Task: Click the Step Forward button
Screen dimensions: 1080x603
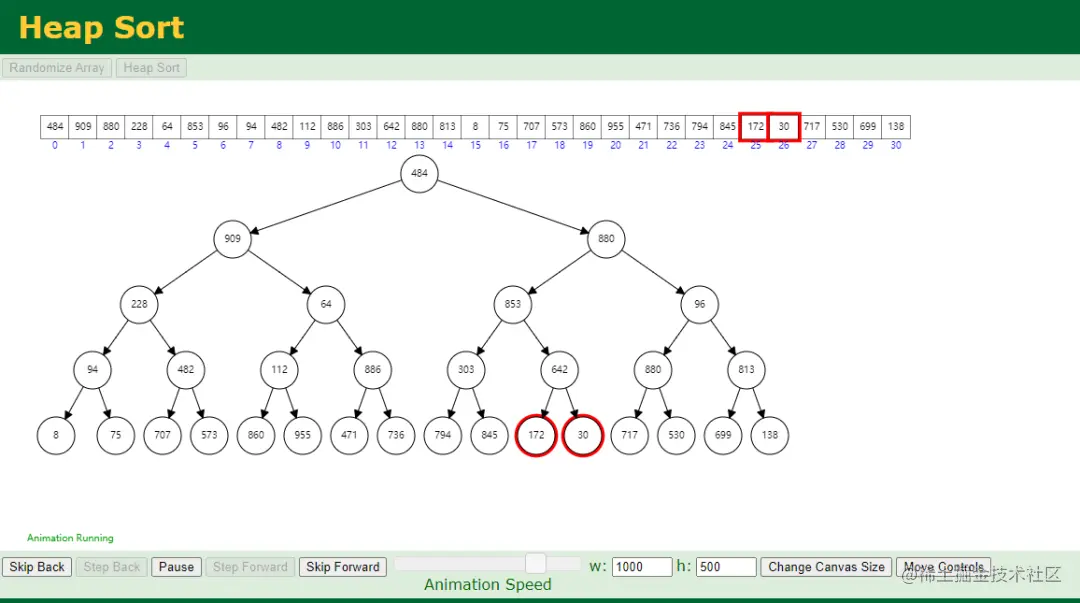Action: [x=250, y=566]
